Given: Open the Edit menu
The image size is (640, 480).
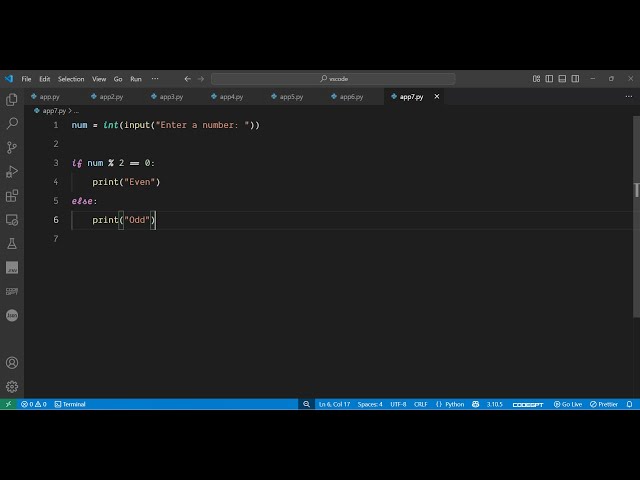Looking at the screenshot, I should click(44, 79).
